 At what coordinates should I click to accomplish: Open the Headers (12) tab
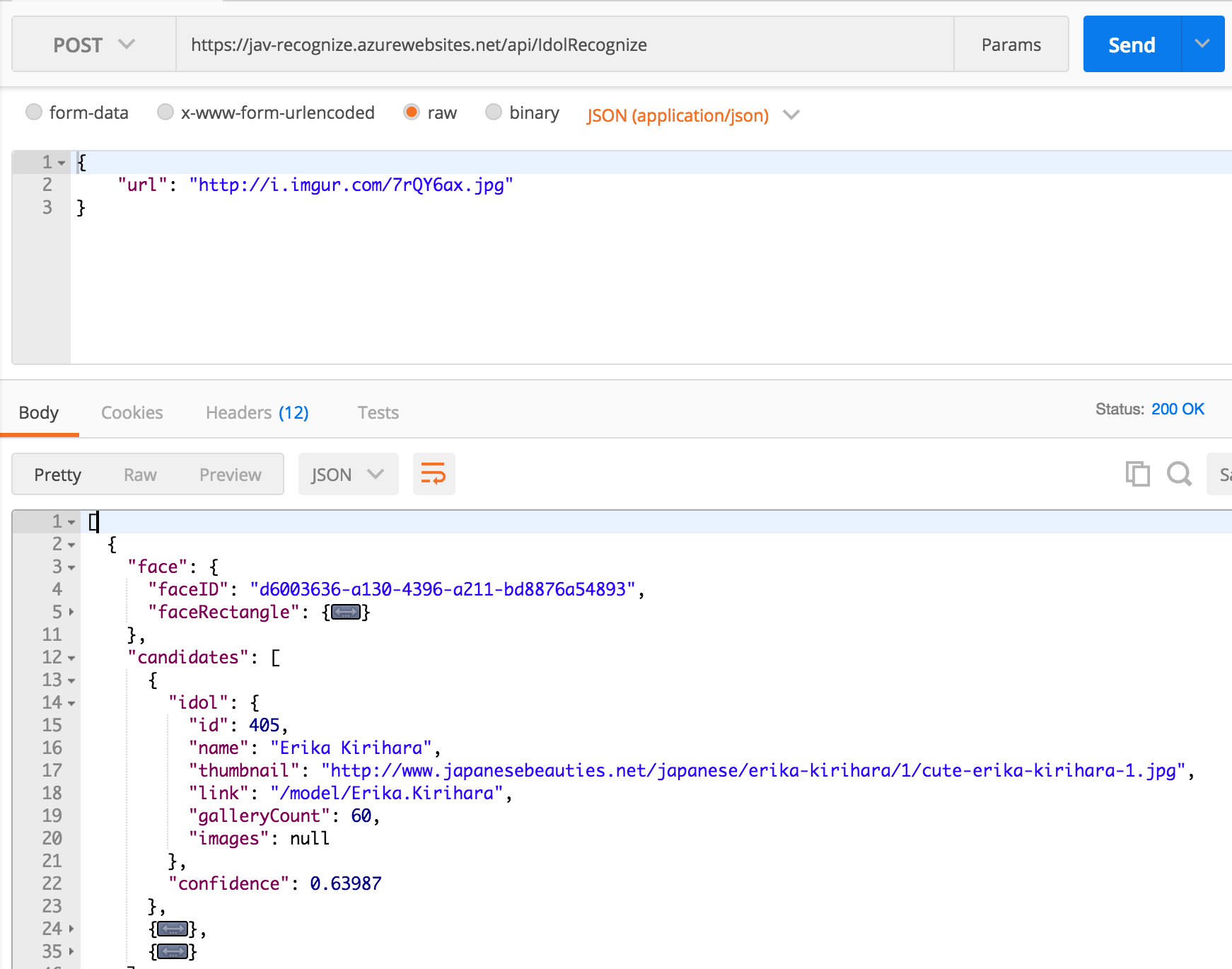[x=257, y=412]
